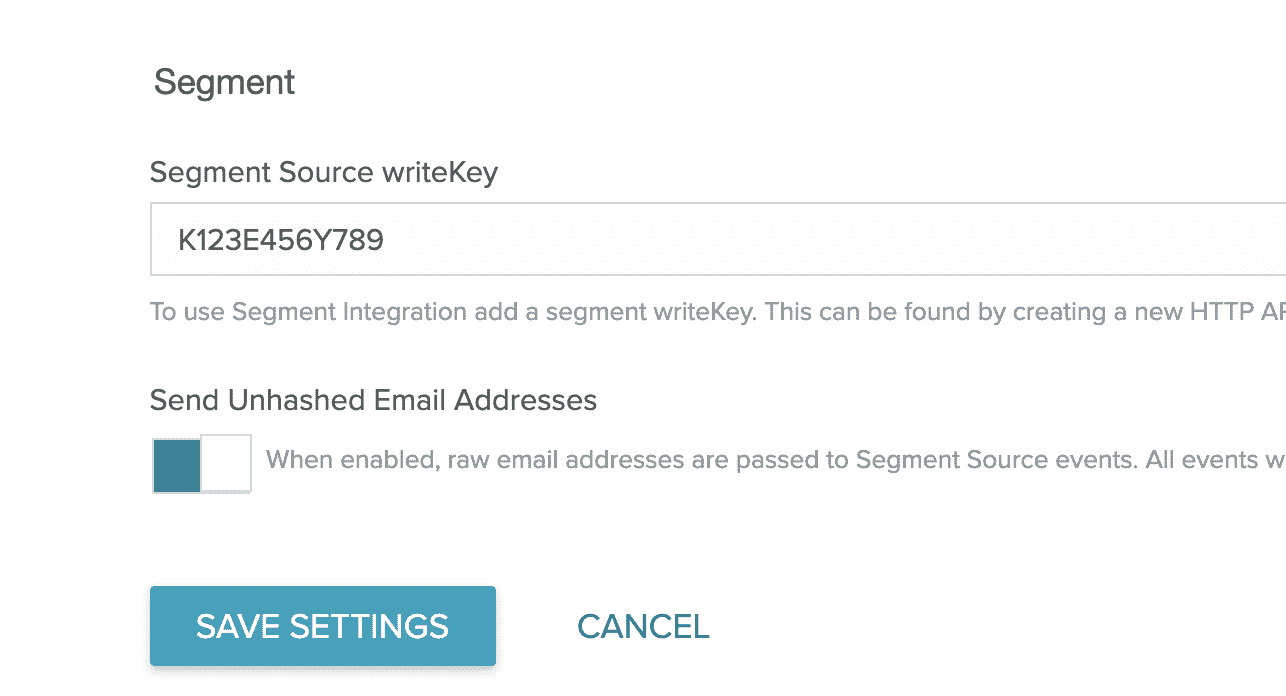Click the word "Unhashed" in the toggle label
The image size is (1286, 696).
tap(297, 401)
